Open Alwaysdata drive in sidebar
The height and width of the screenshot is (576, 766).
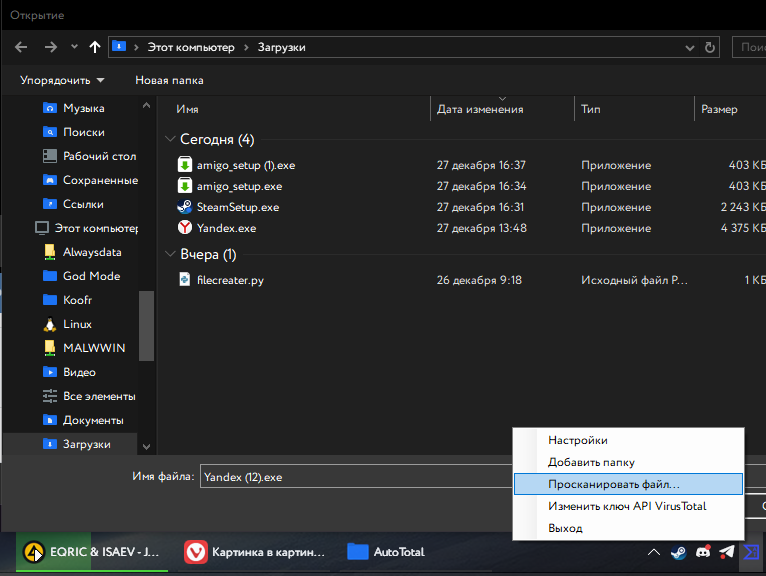(82, 252)
